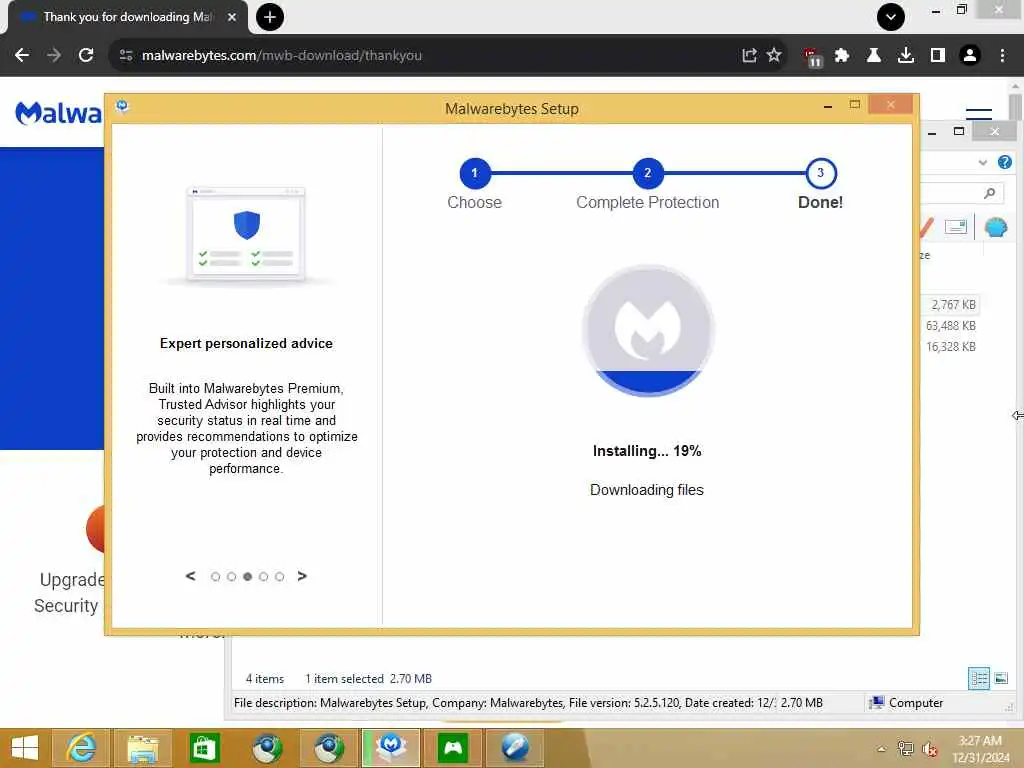
Task: Maximize the Malwarebytes Setup window
Action: (855, 104)
